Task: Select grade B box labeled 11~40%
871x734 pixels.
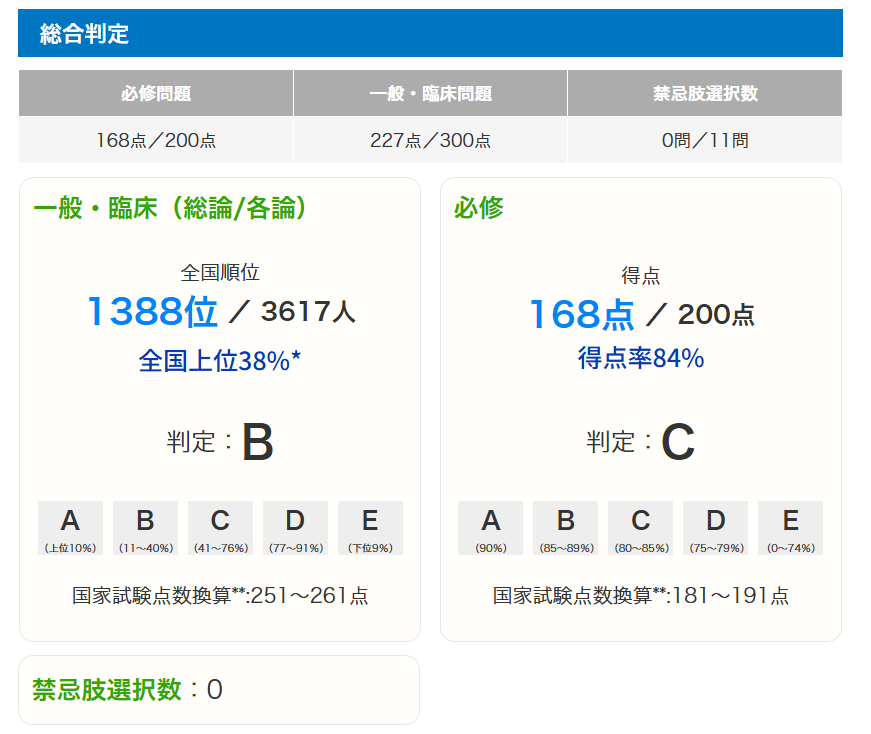Action: pos(145,528)
